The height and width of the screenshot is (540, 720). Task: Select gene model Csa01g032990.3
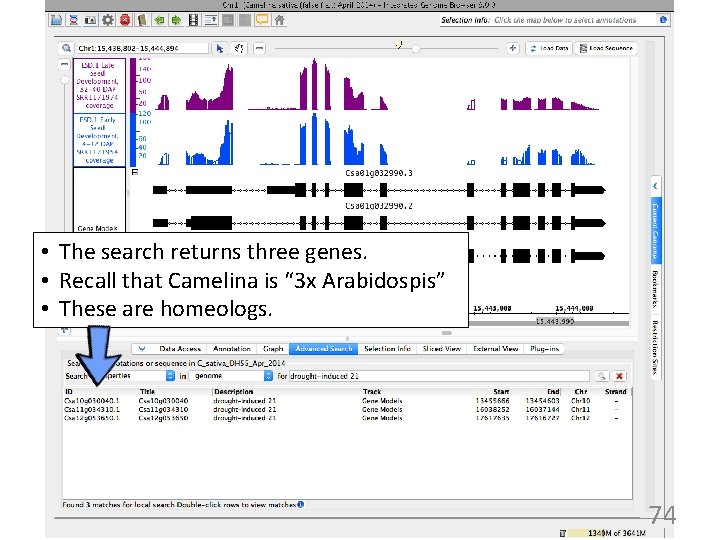[379, 190]
